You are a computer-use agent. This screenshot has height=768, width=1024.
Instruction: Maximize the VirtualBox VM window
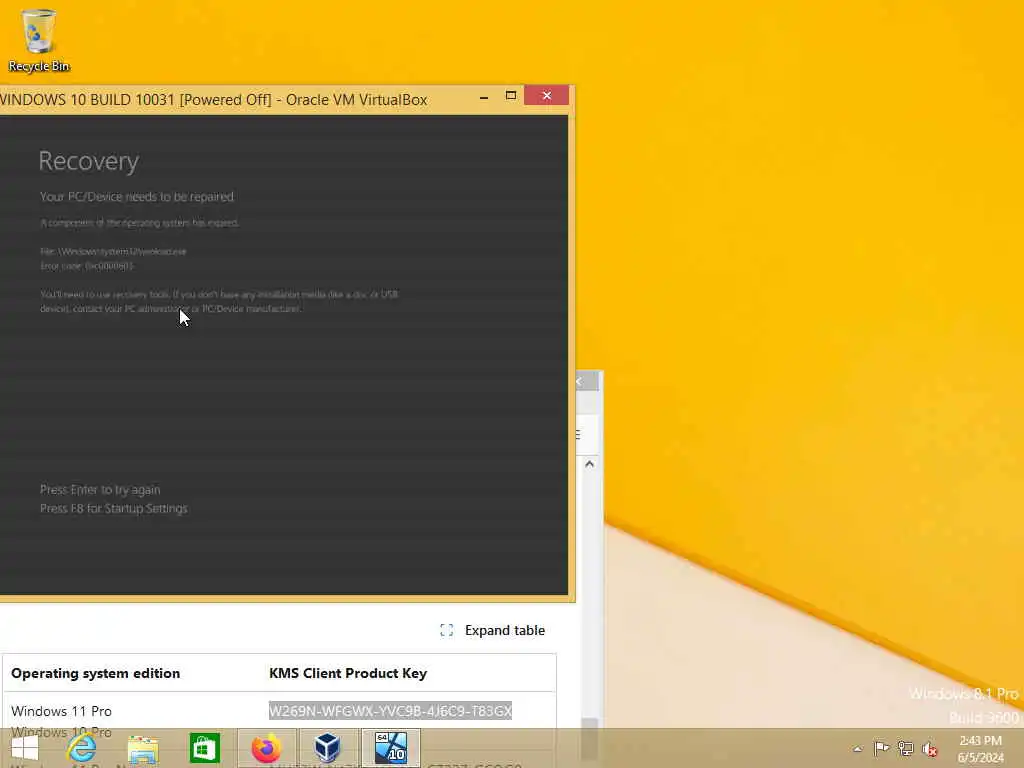(x=511, y=96)
